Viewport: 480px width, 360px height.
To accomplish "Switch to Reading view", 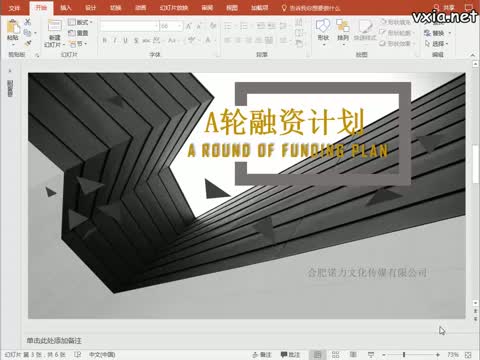I will (x=353, y=354).
